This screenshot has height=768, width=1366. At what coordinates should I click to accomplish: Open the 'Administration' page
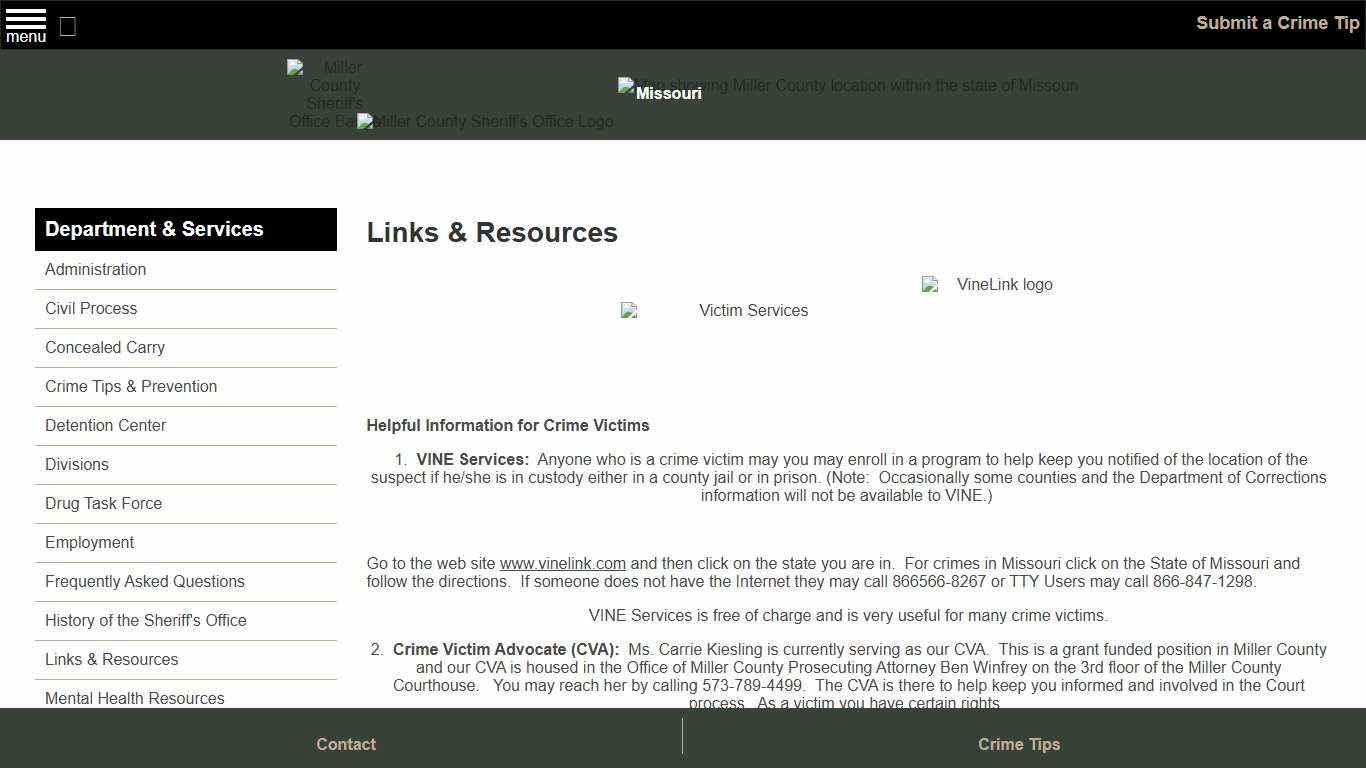pos(95,269)
